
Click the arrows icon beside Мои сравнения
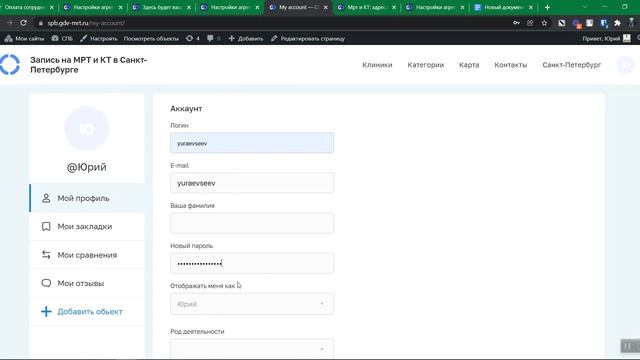(x=46, y=255)
